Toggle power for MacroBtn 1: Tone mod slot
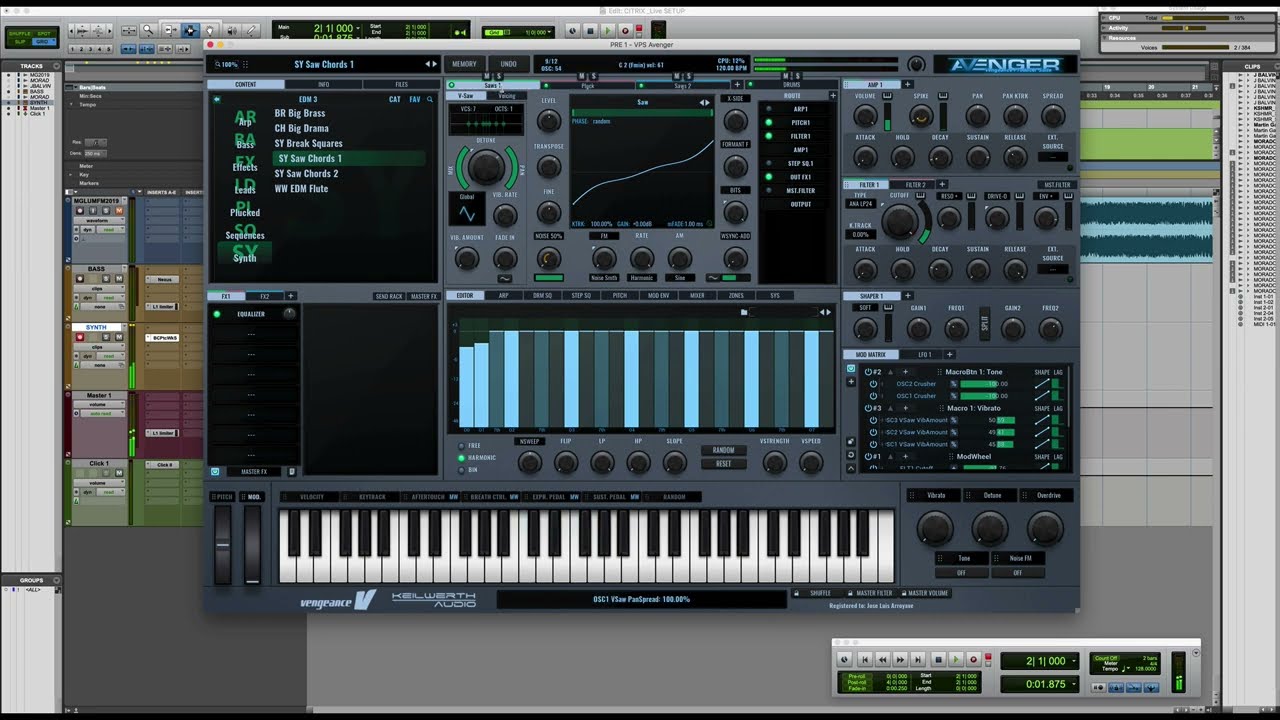The image size is (1280, 720). click(x=868, y=372)
